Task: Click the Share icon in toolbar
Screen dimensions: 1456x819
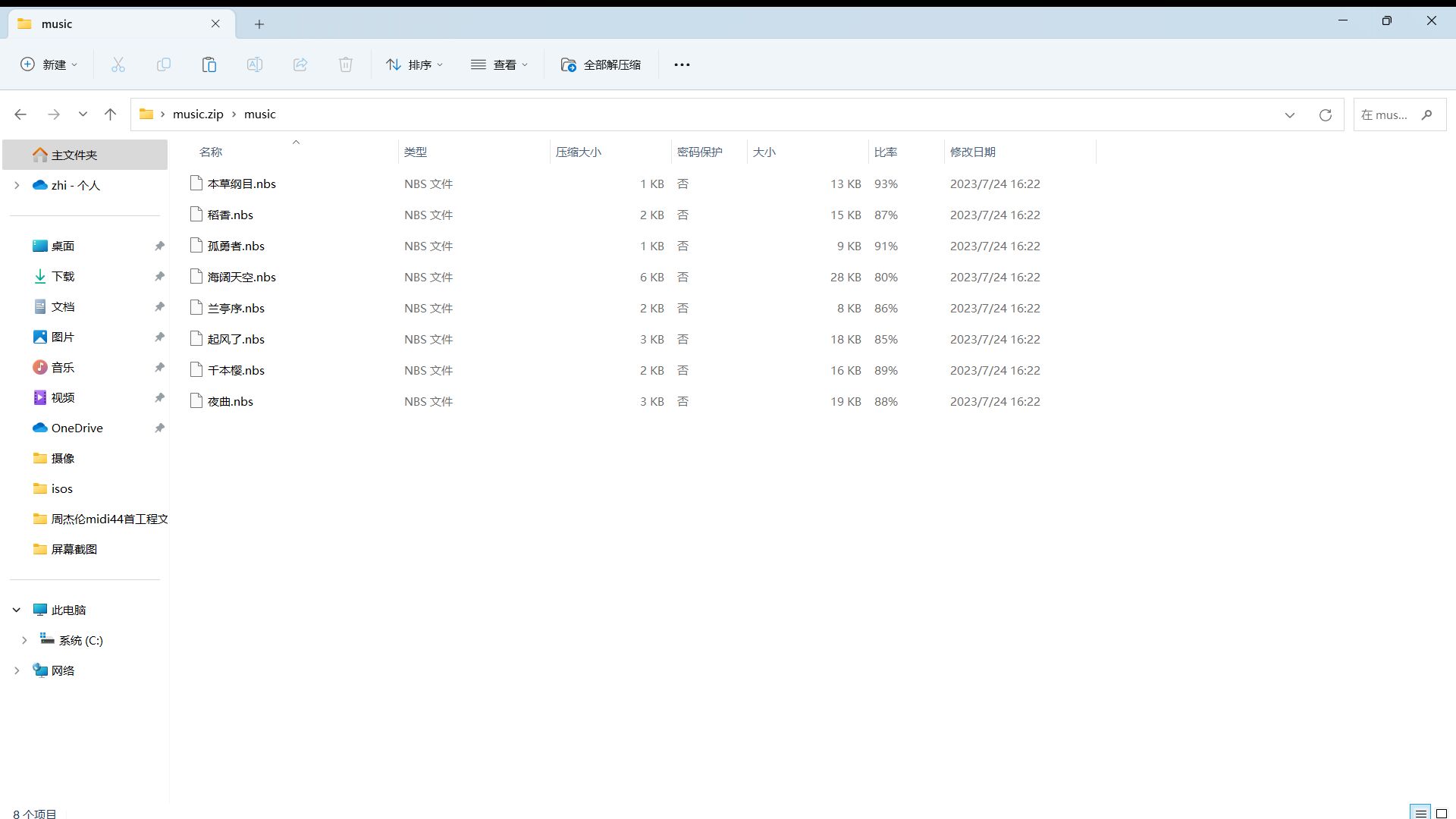Action: click(300, 64)
